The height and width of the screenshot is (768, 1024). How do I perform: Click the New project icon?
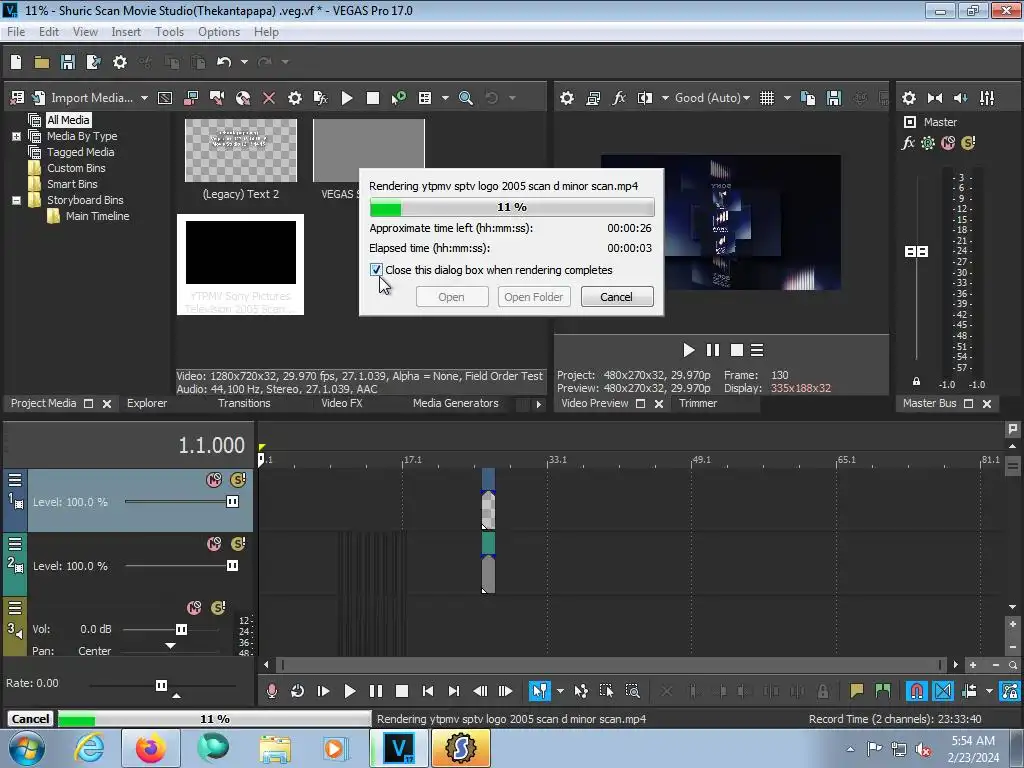pyautogui.click(x=16, y=62)
